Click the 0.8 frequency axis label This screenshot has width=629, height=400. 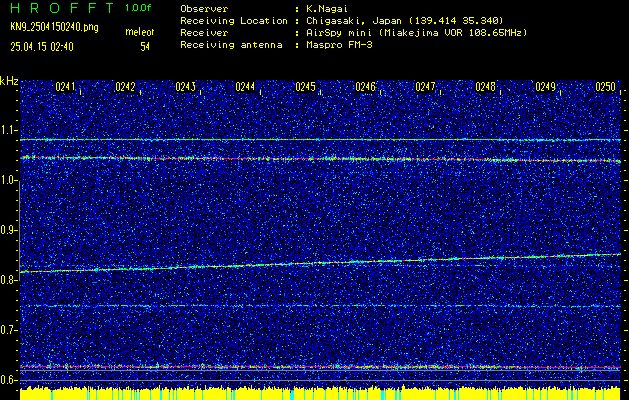8,280
